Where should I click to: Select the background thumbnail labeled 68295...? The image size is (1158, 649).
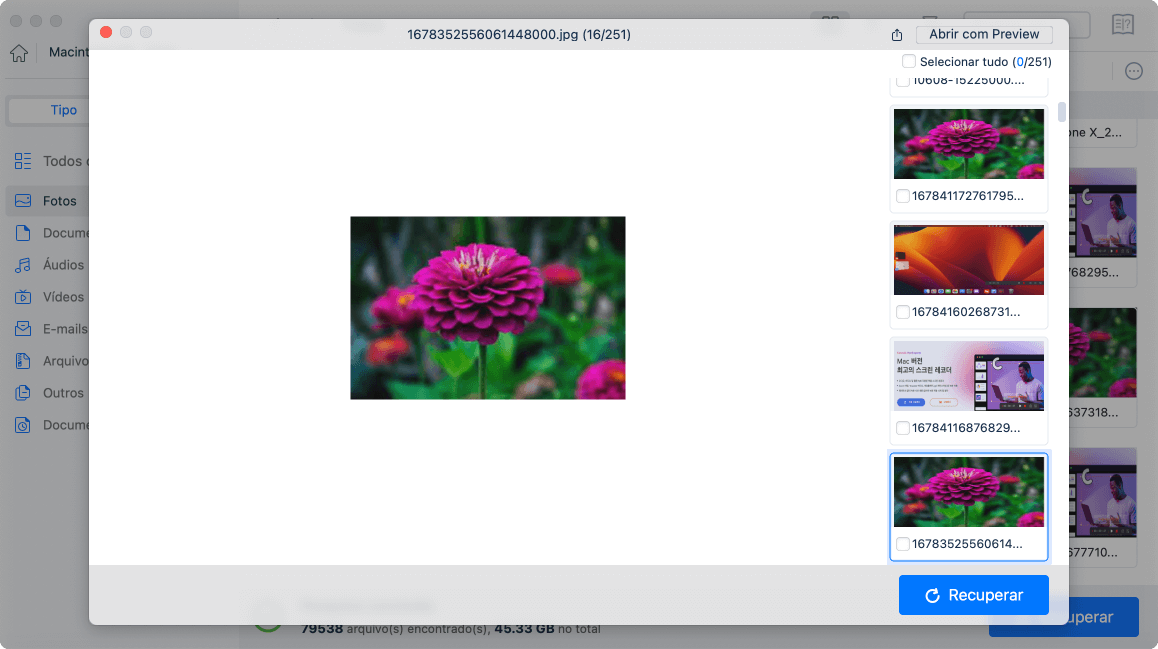(x=1103, y=213)
